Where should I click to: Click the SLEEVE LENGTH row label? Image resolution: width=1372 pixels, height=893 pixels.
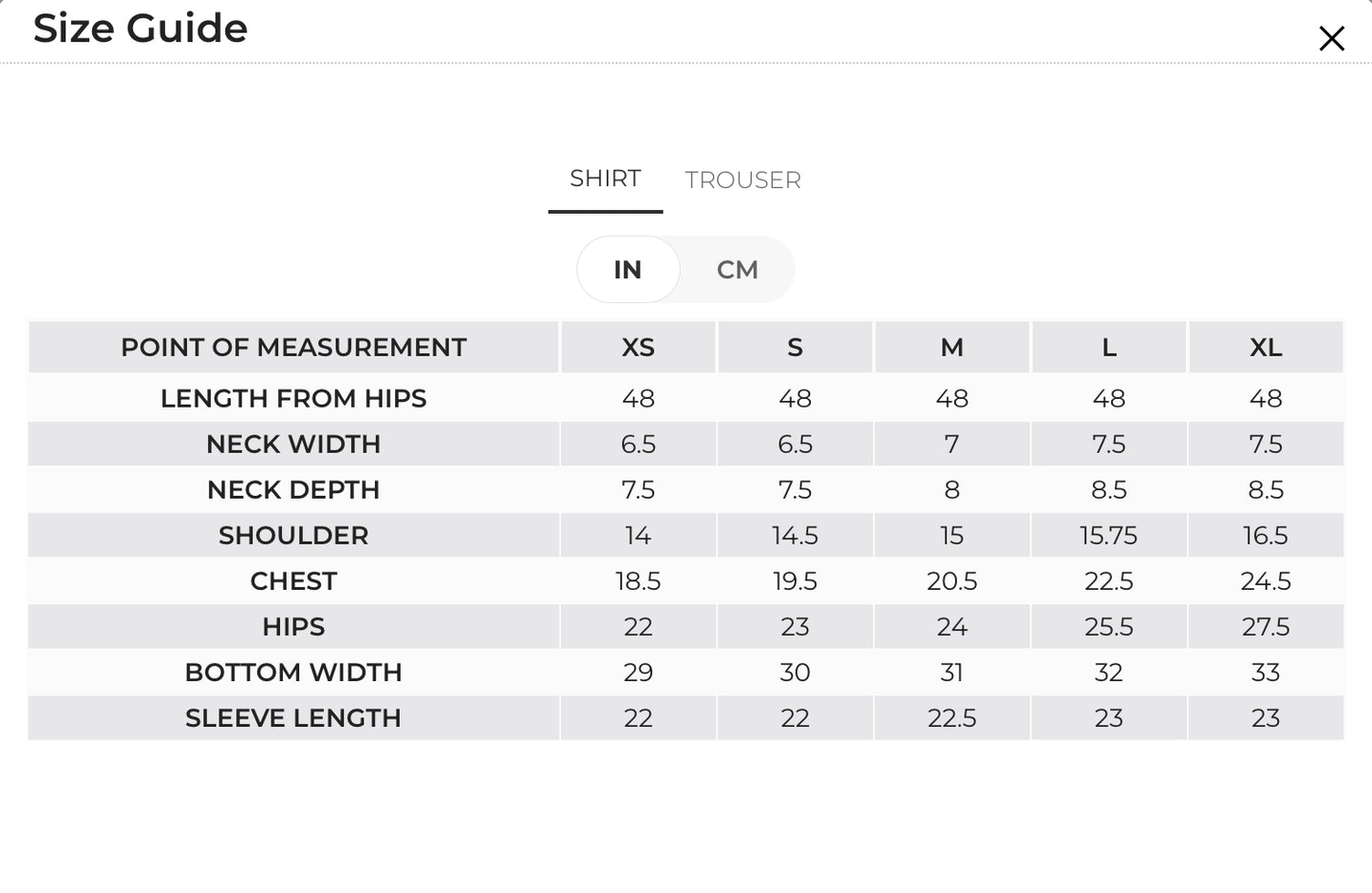[x=293, y=718]
